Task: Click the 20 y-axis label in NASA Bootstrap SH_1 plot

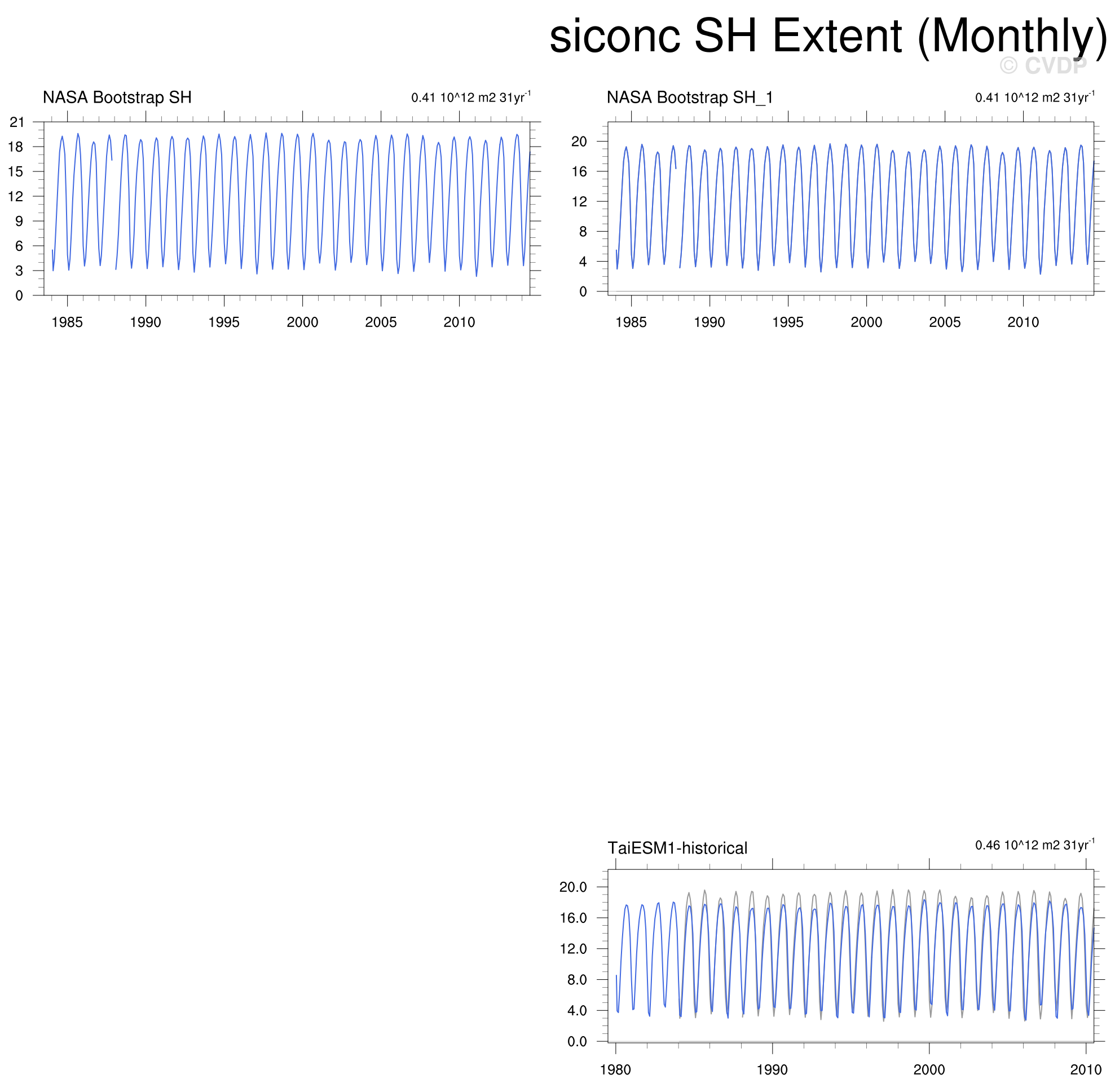Action: point(579,142)
